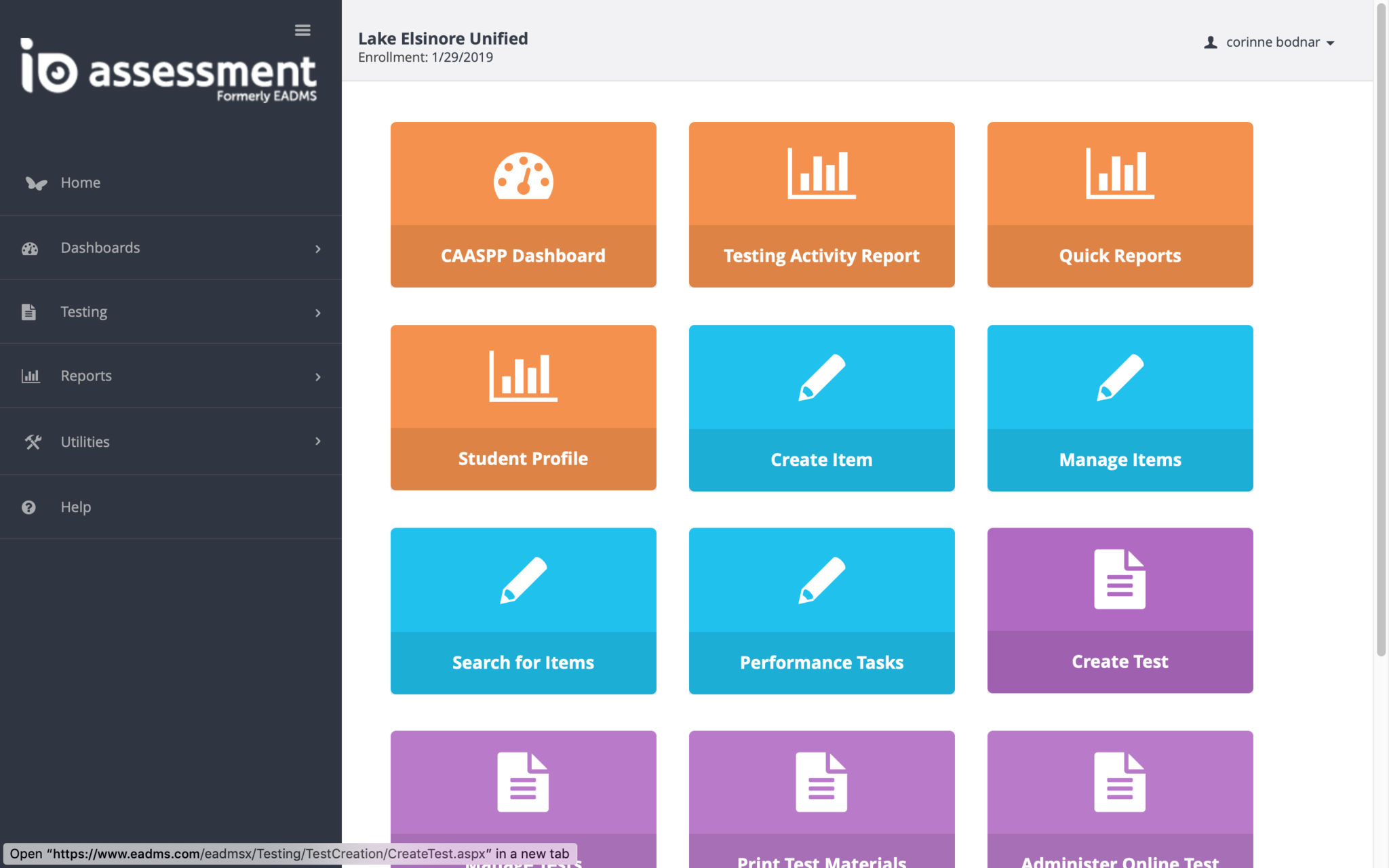Click the Performance Tasks pencil icon
This screenshot has width=1389, height=868.
coord(821,580)
